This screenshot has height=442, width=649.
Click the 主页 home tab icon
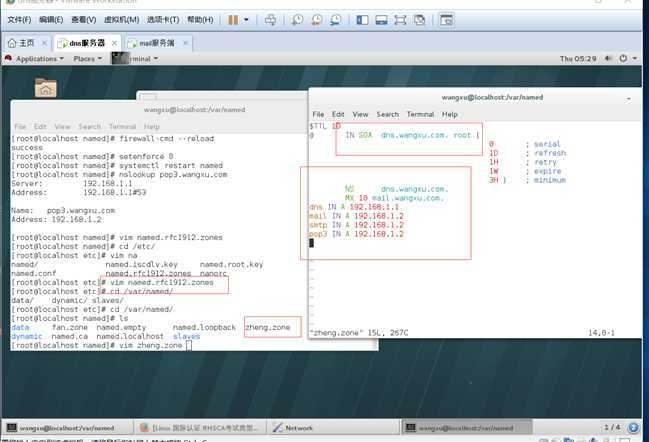tap(12, 43)
